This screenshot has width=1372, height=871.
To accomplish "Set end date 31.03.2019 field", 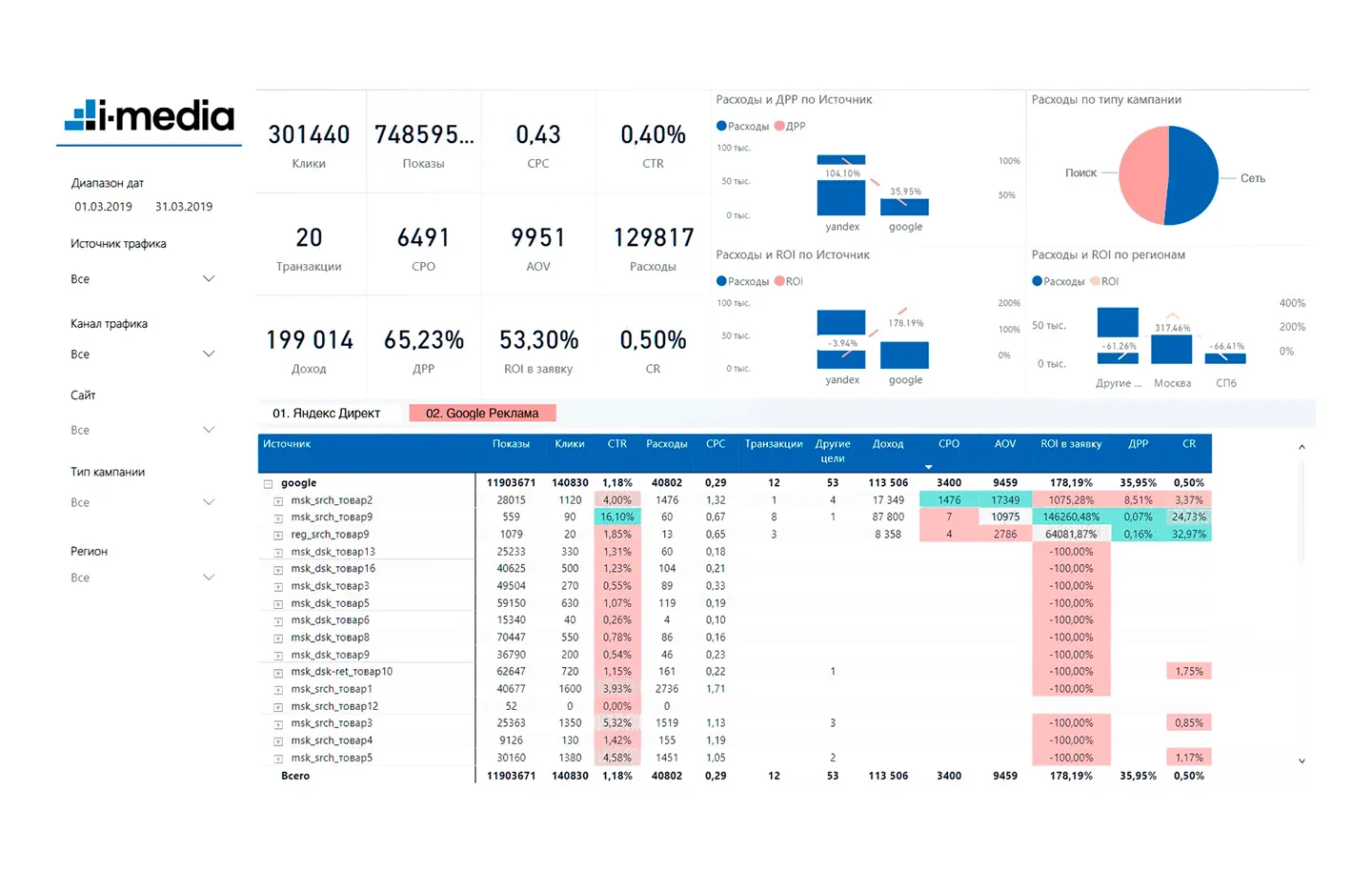I will (x=184, y=207).
